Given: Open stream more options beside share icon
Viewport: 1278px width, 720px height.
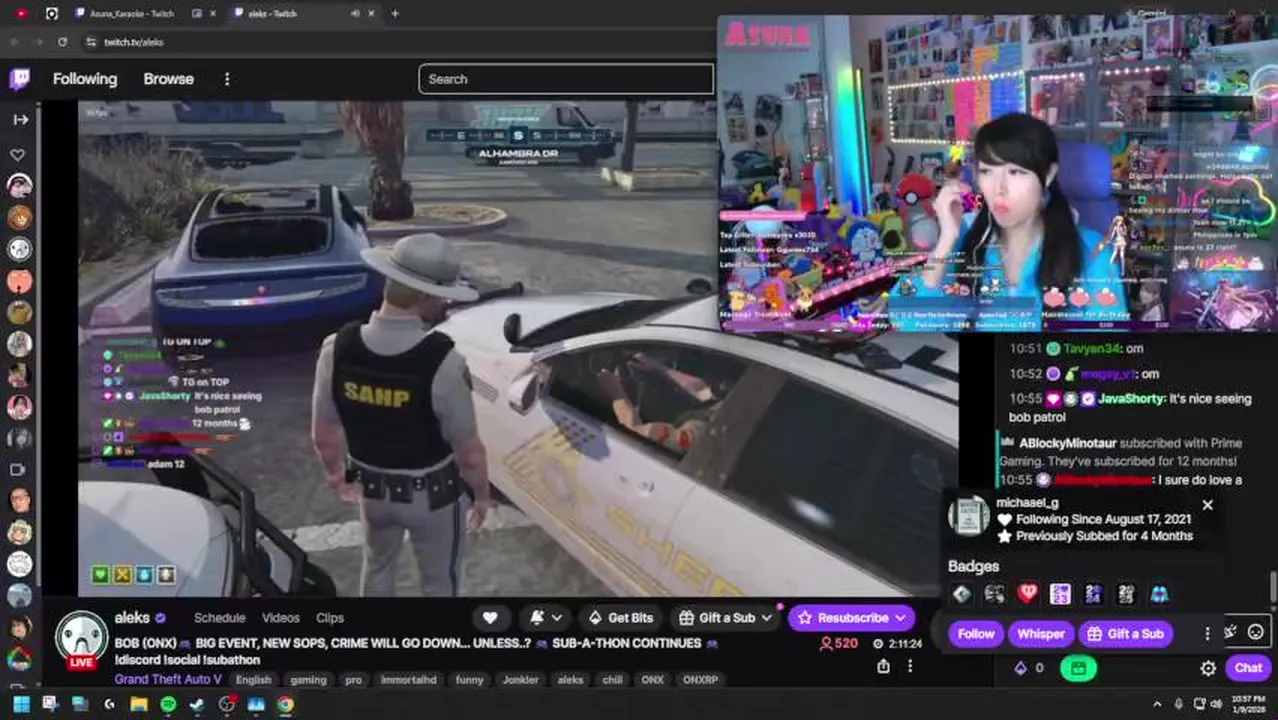Looking at the screenshot, I should click(909, 666).
